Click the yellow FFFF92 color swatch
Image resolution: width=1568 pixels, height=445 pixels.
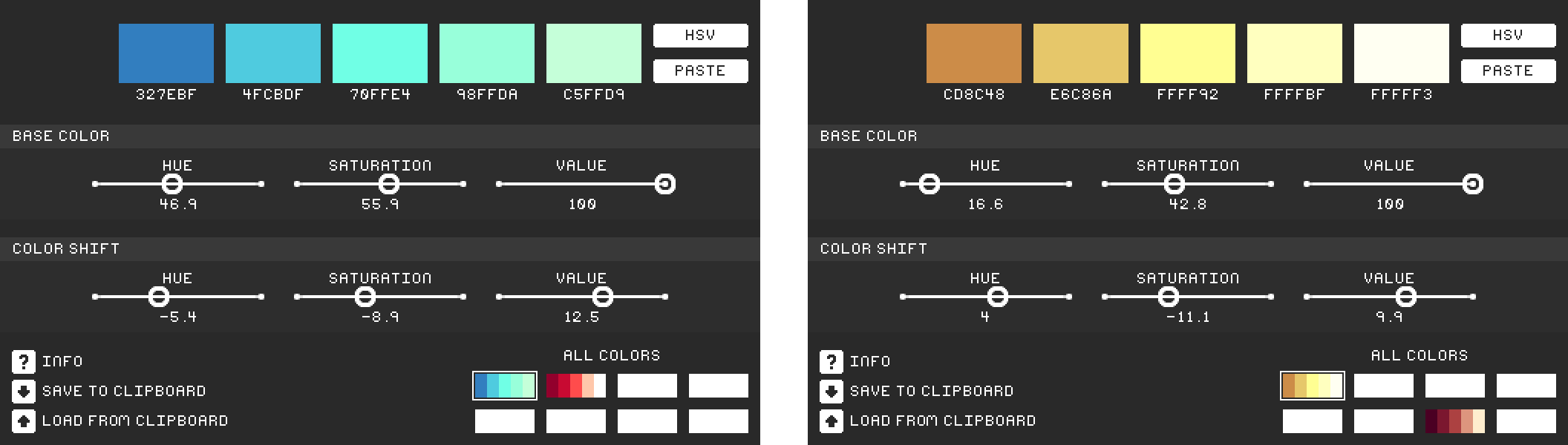pos(1188,53)
